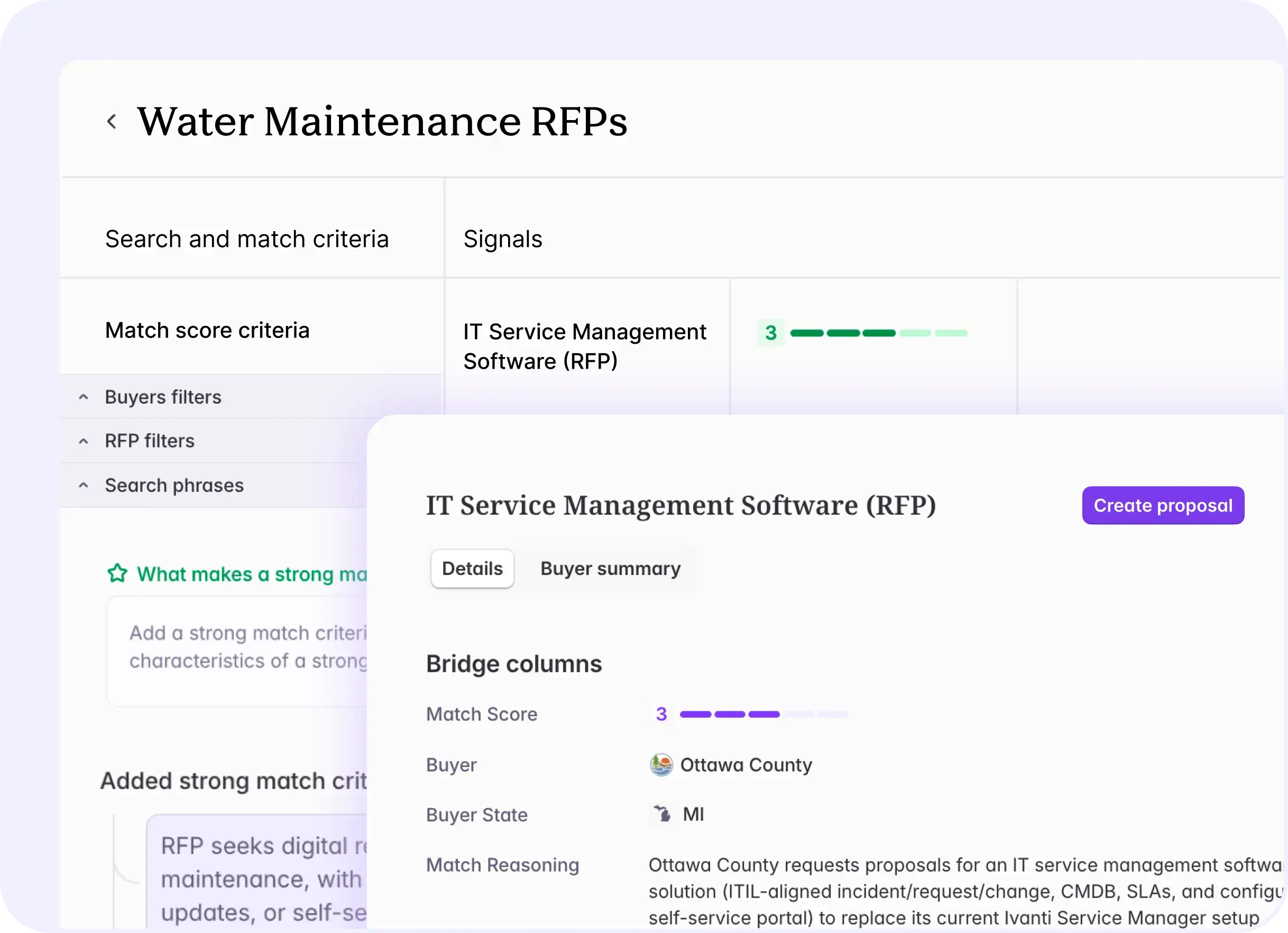Screen dimensions: 1288x933
Task: Click the green match score bar in table
Action: click(879, 333)
